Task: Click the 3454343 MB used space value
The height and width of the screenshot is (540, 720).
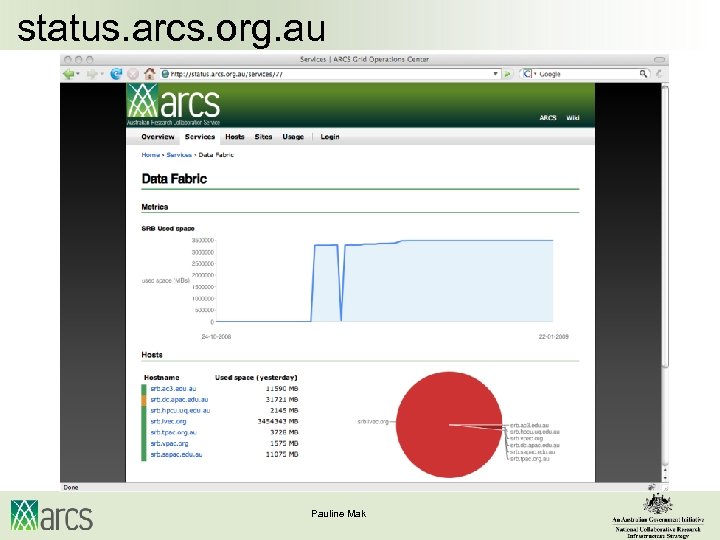Action: pos(277,422)
